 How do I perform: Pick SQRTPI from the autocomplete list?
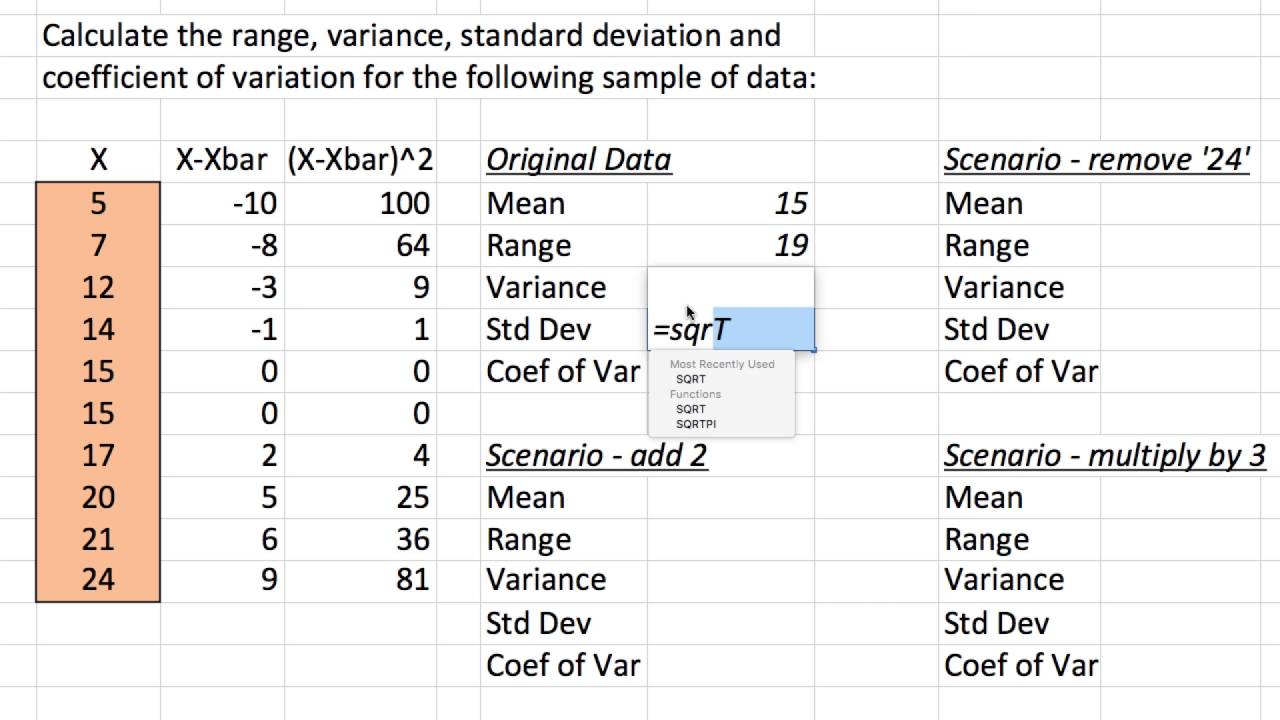(696, 424)
